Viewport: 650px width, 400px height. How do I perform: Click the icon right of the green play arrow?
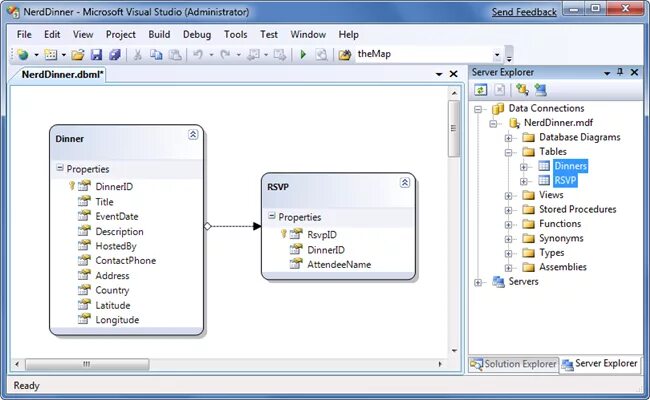(x=321, y=54)
